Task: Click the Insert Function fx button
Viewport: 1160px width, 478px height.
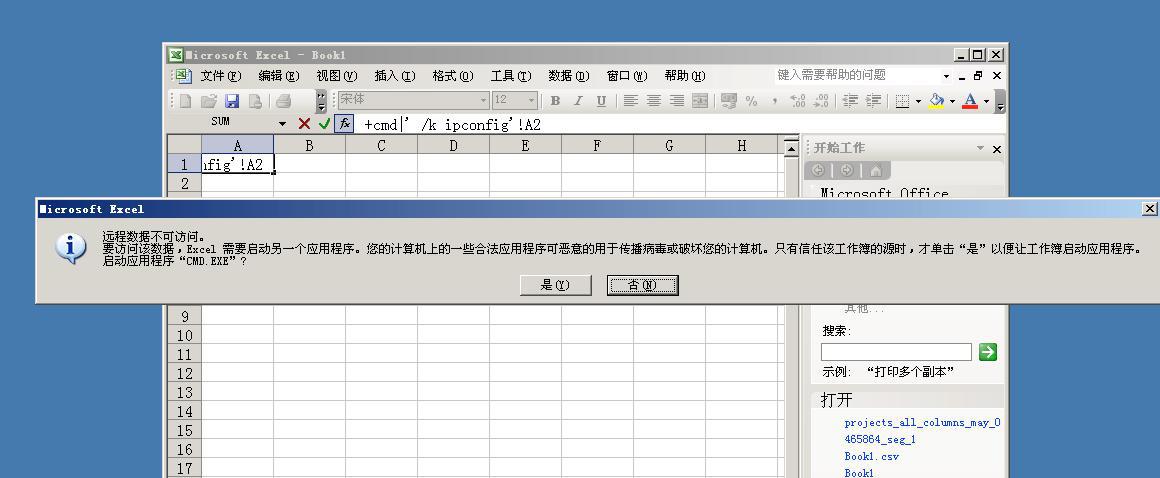Action: click(345, 124)
